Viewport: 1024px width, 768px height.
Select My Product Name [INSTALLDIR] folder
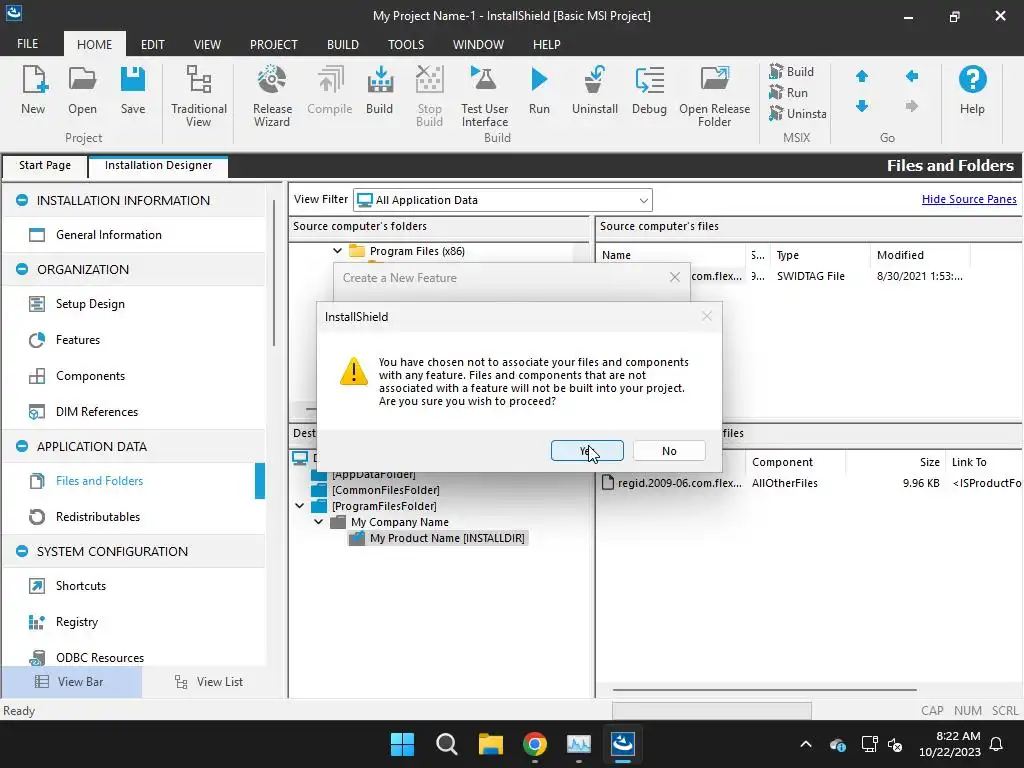[447, 538]
